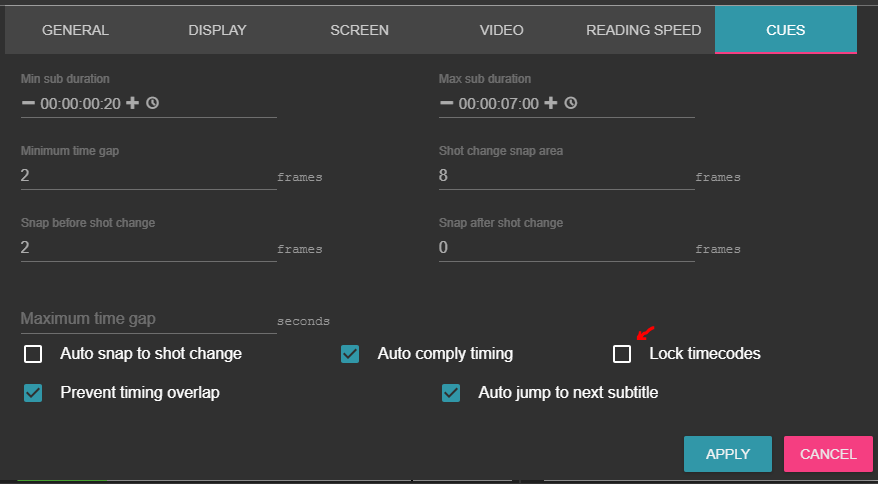Click clock icon beside Max sub duration
Image resolution: width=878 pixels, height=484 pixels.
(x=571, y=103)
